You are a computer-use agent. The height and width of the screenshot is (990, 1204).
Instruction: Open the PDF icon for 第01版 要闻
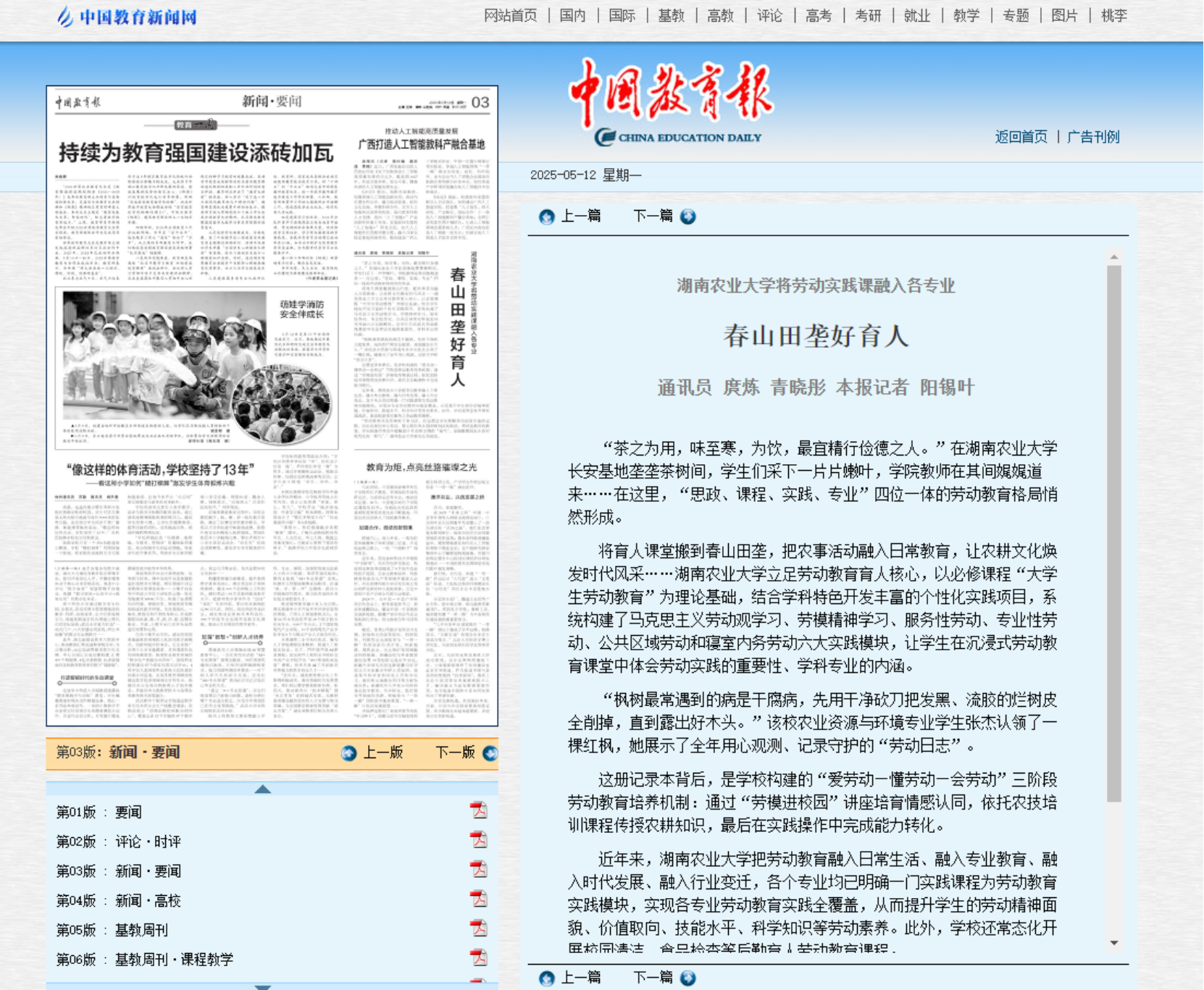click(x=478, y=811)
